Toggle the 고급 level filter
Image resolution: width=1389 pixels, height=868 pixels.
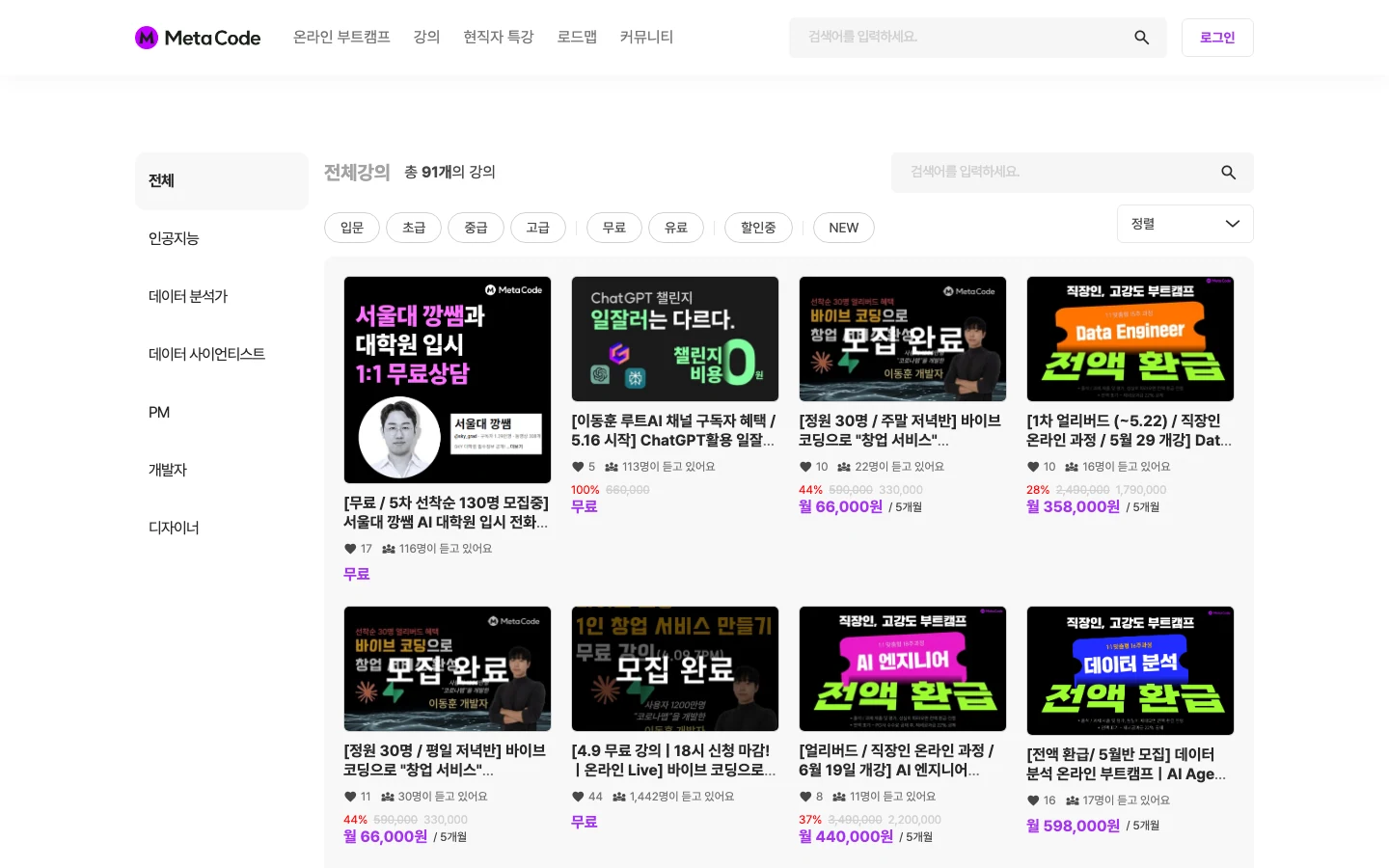click(538, 228)
